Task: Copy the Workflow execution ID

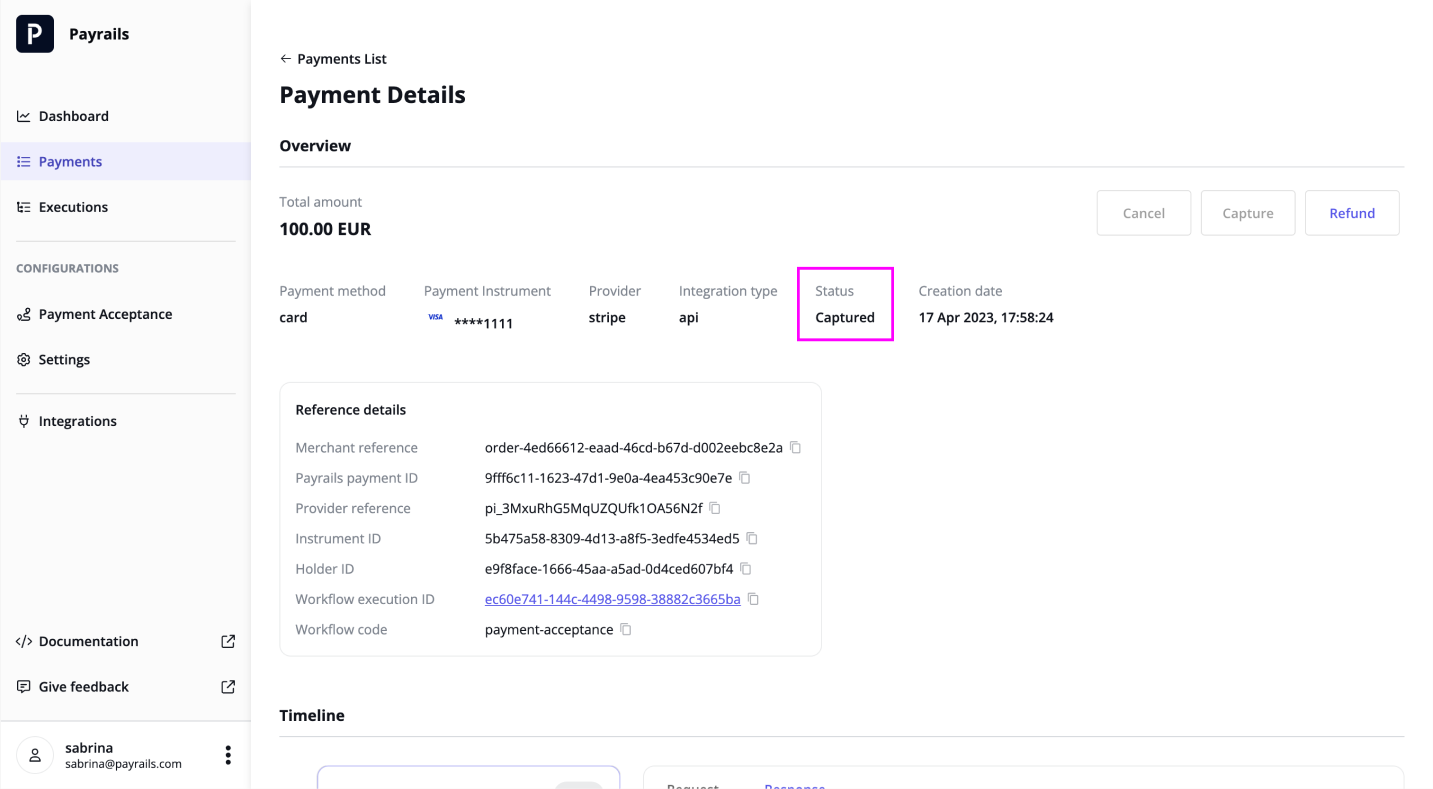Action: [x=754, y=599]
